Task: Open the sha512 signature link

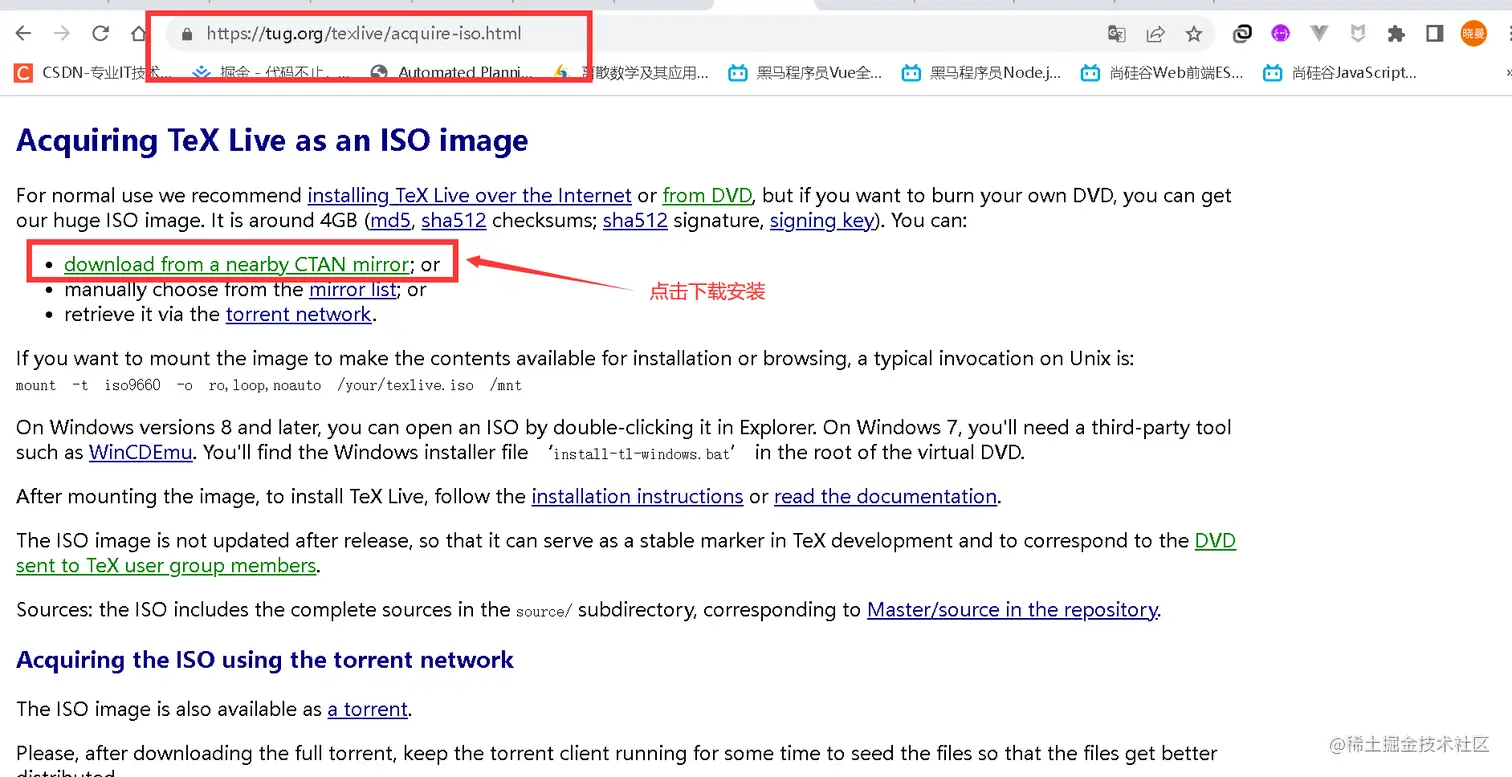Action: [x=635, y=220]
